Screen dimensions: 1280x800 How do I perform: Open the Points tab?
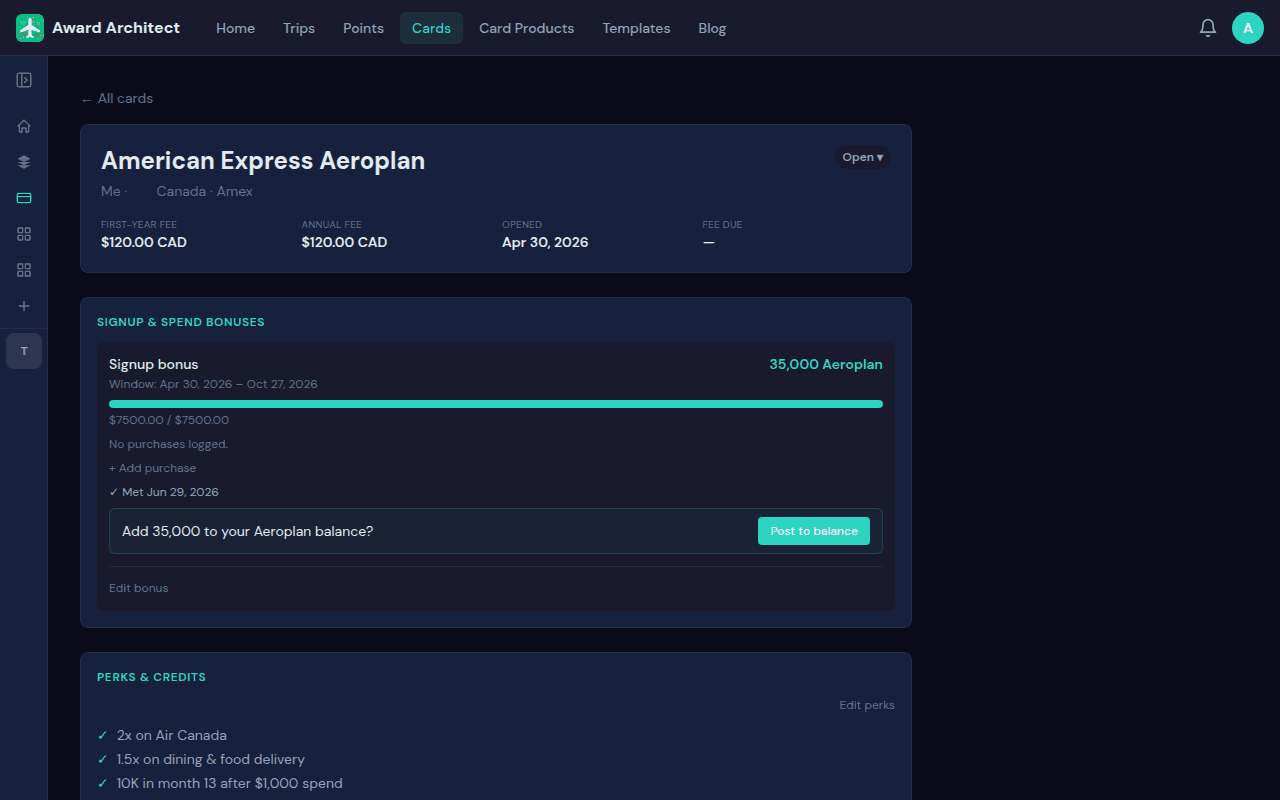tap(363, 28)
